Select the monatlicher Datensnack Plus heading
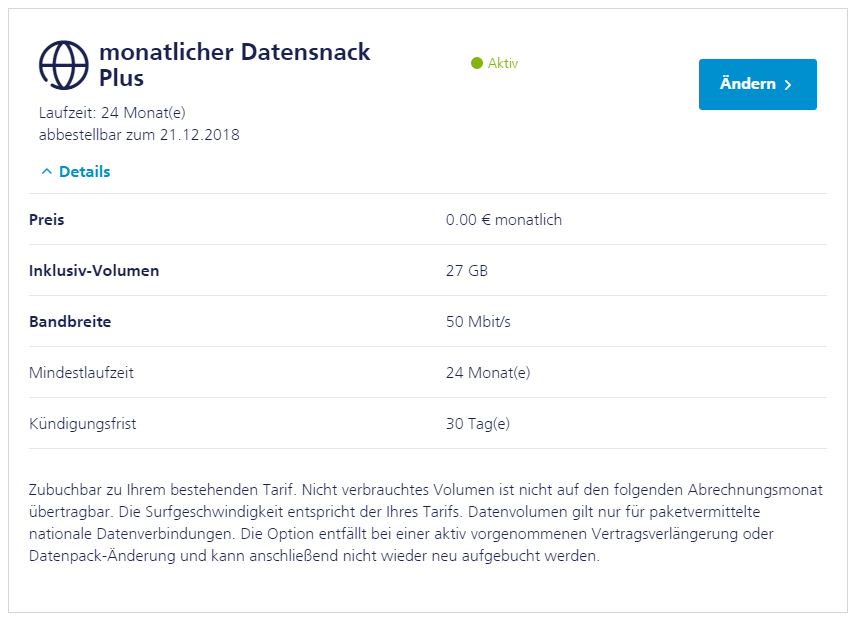 235,65
